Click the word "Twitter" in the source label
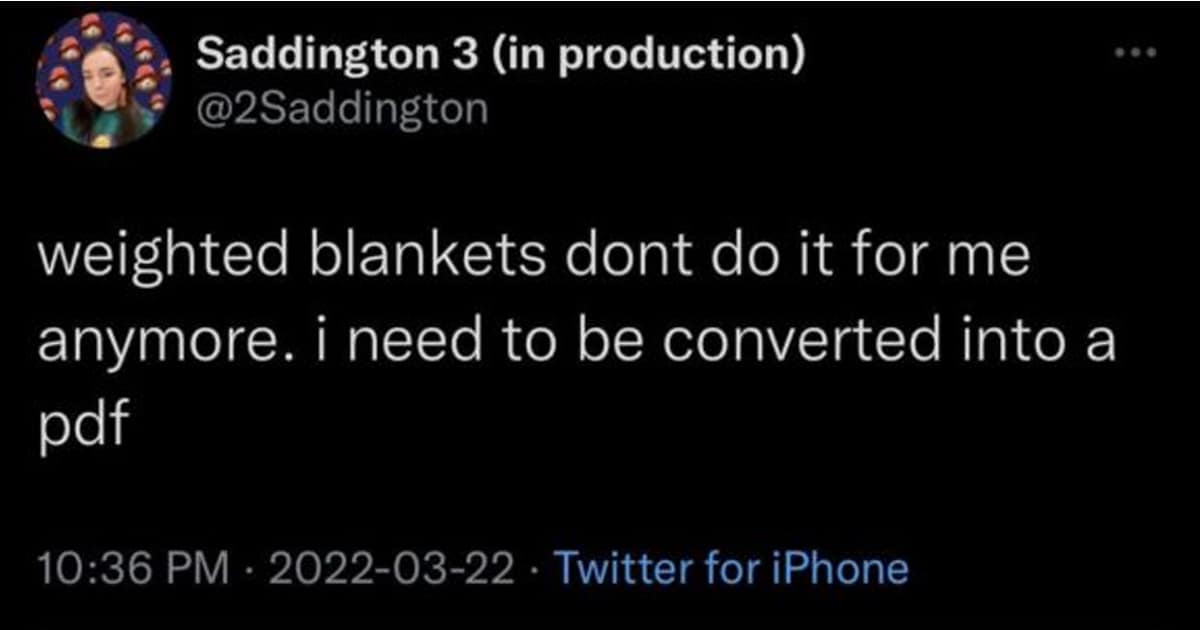1200x630 pixels. (610, 569)
